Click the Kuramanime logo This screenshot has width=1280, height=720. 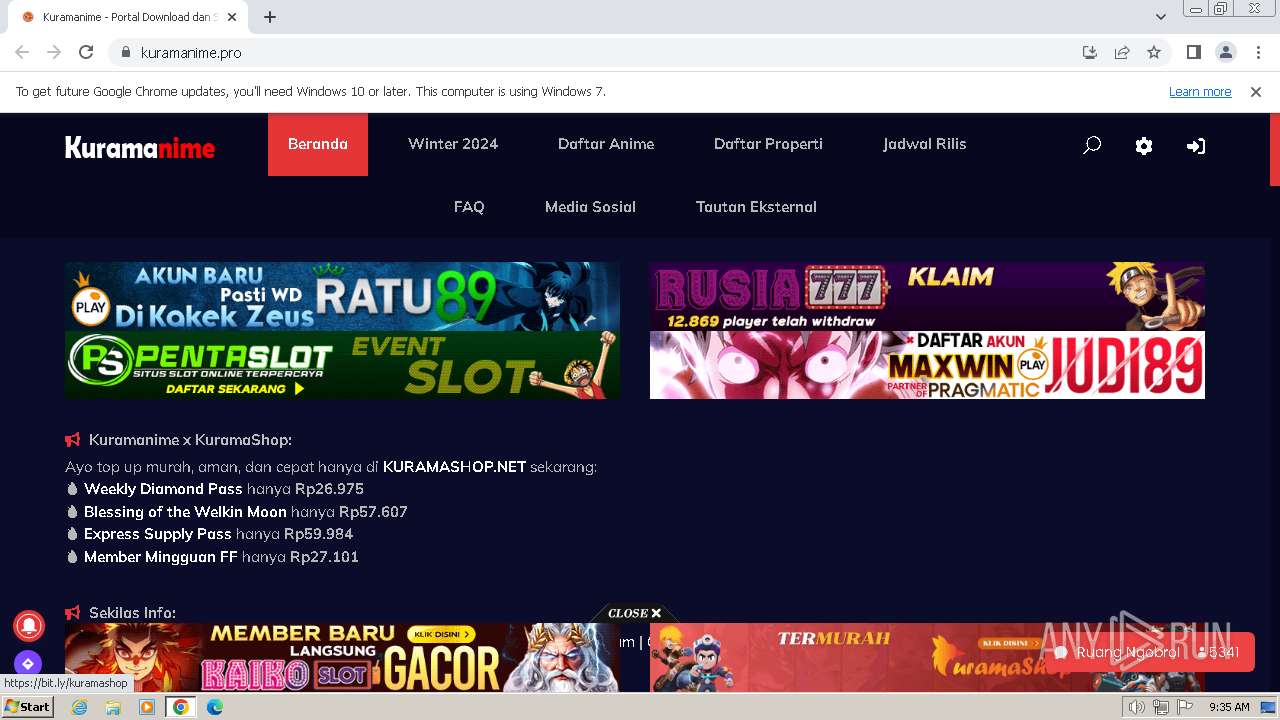click(x=140, y=148)
